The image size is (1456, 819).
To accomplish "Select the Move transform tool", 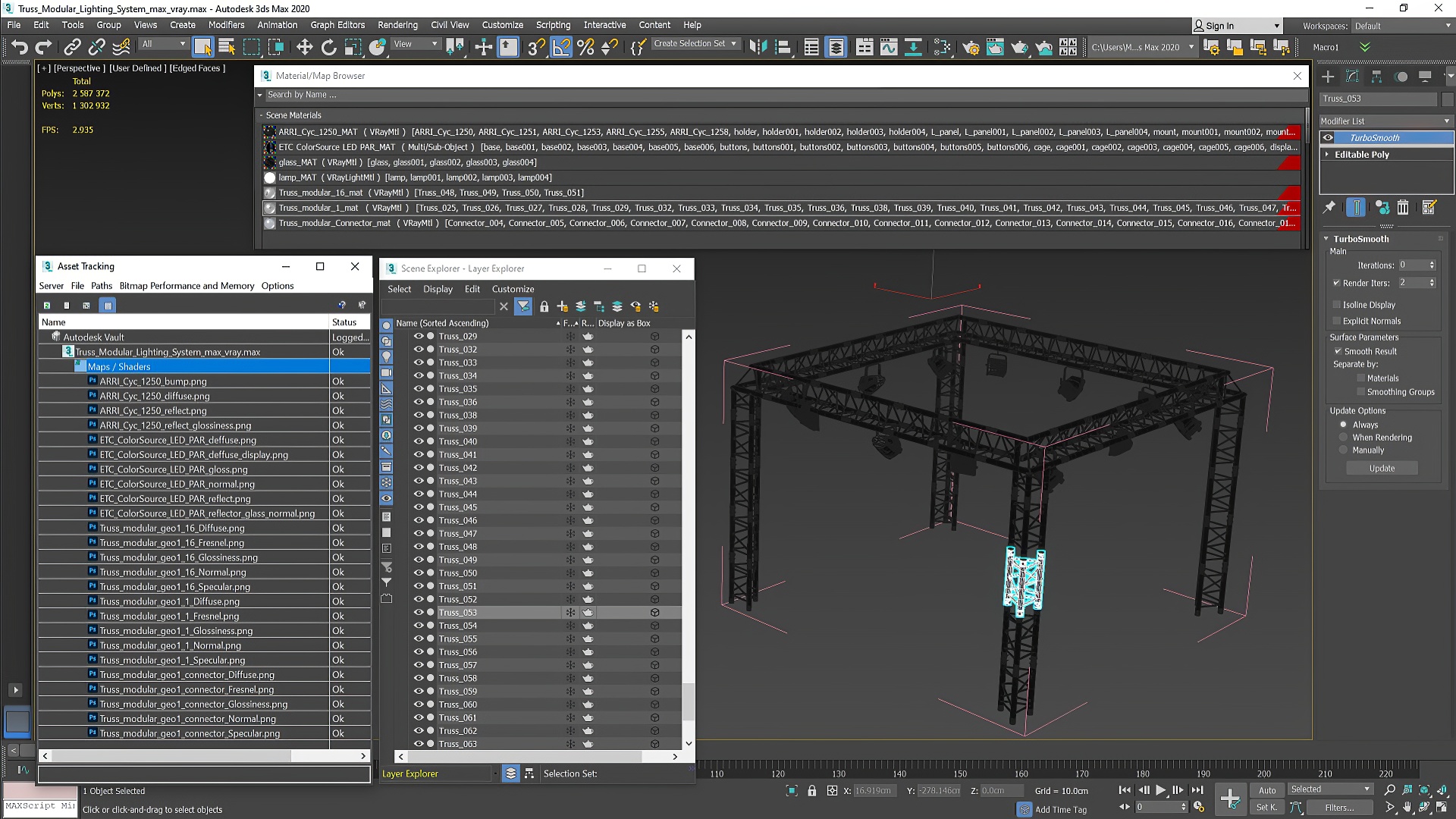I will 304,47.
